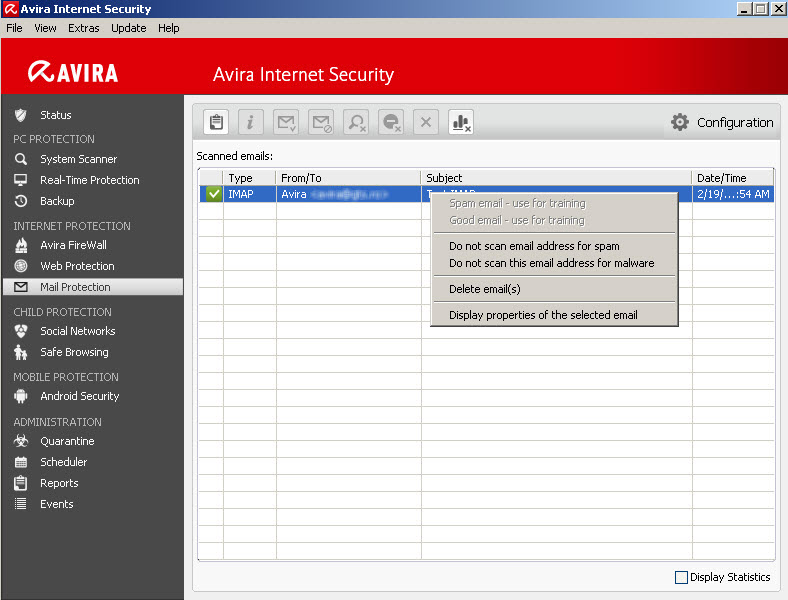This screenshot has width=788, height=600.
Task: Open Backup section
Action: [57, 201]
